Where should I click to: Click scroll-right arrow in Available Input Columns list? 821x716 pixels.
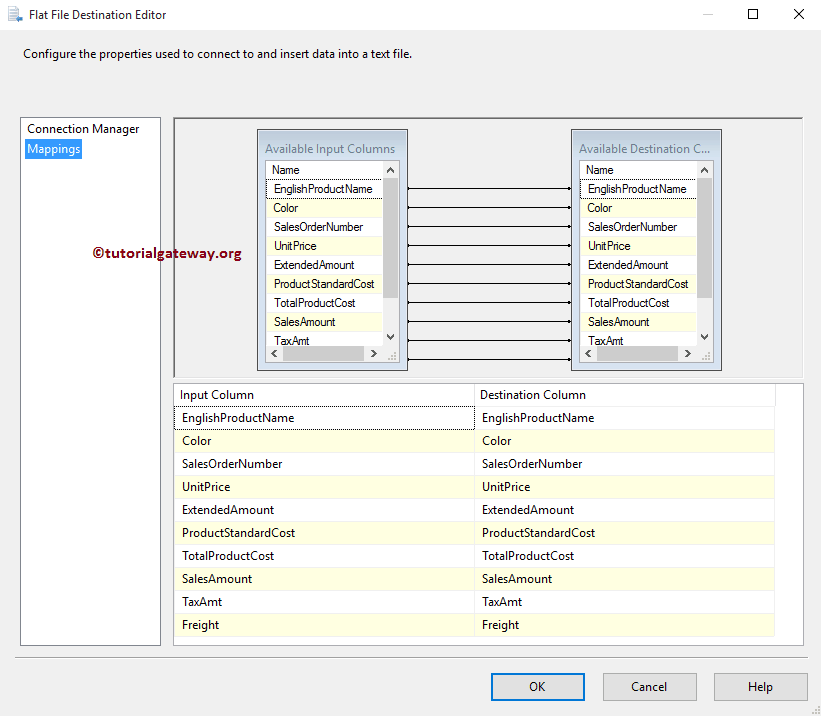tap(374, 354)
